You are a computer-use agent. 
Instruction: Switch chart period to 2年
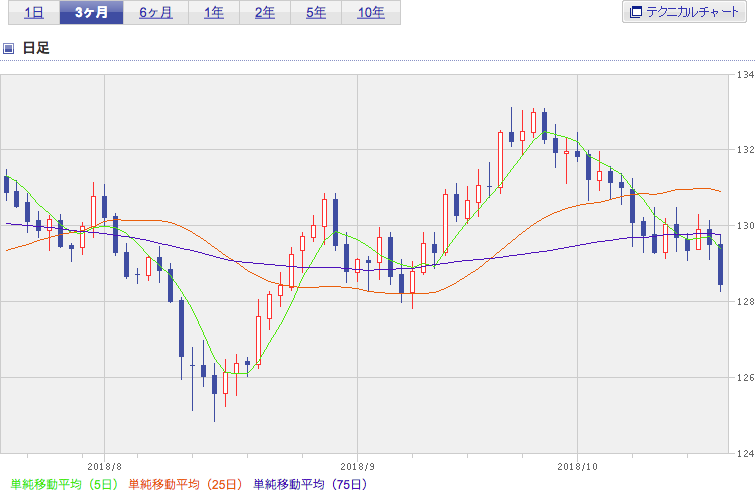click(x=265, y=13)
